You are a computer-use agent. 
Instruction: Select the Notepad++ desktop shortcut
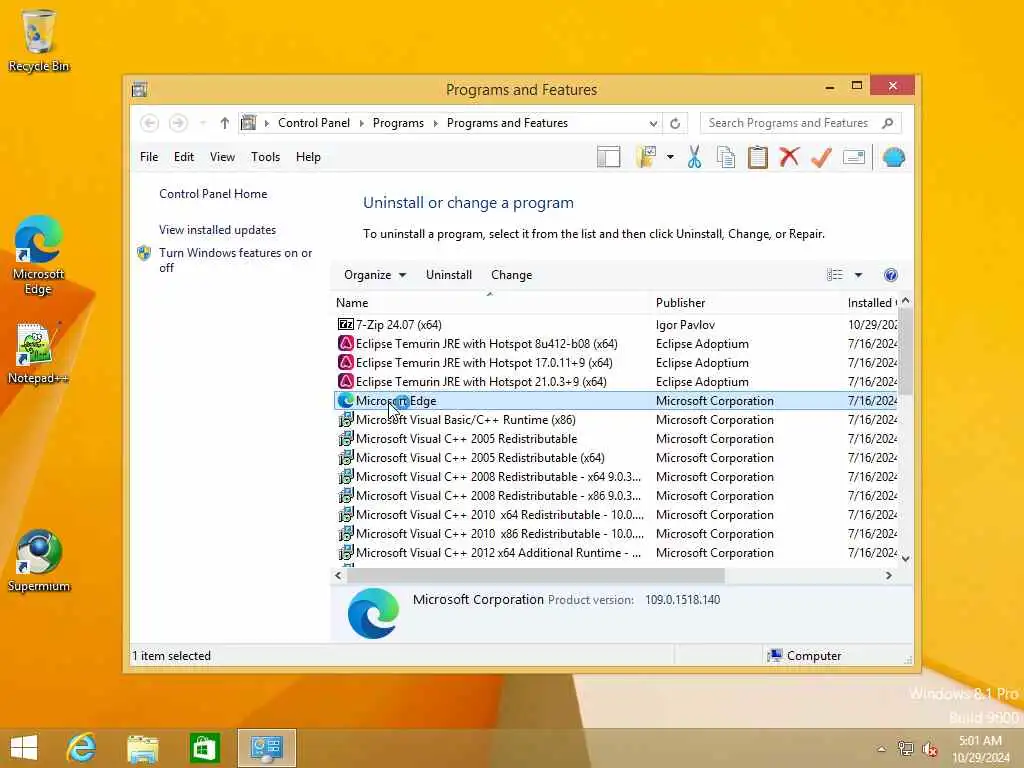point(37,353)
